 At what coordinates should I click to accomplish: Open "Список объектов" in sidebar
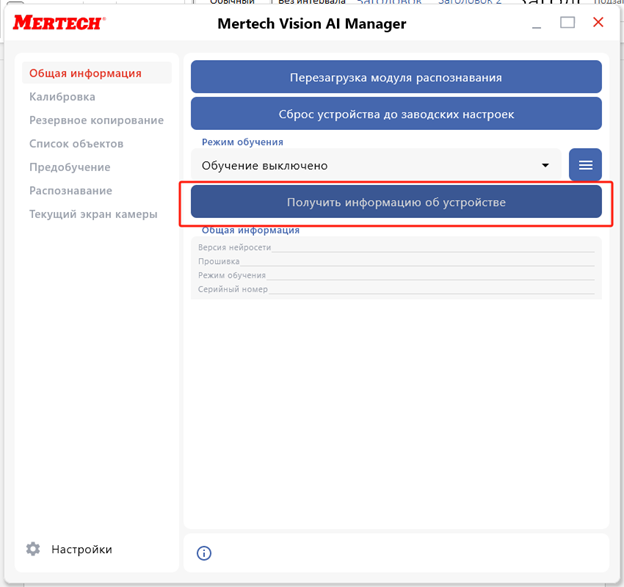pos(76,144)
